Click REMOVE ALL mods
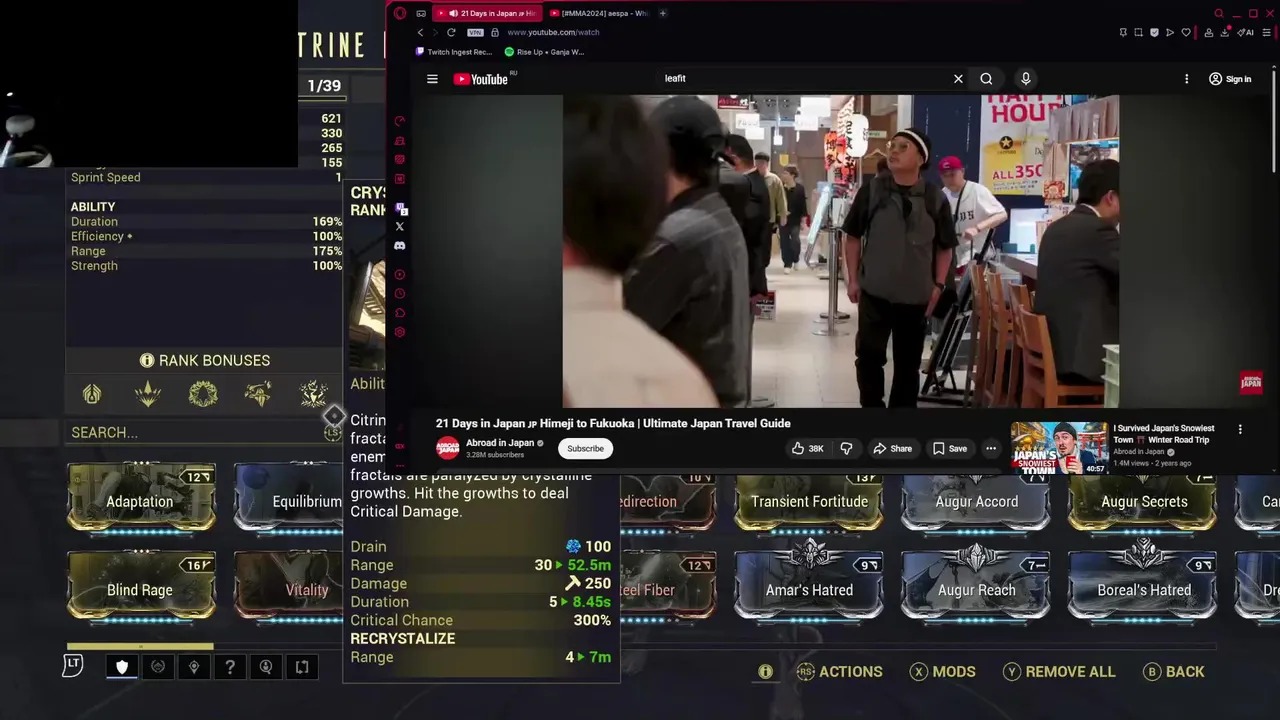1280x720 pixels. [x=1058, y=672]
